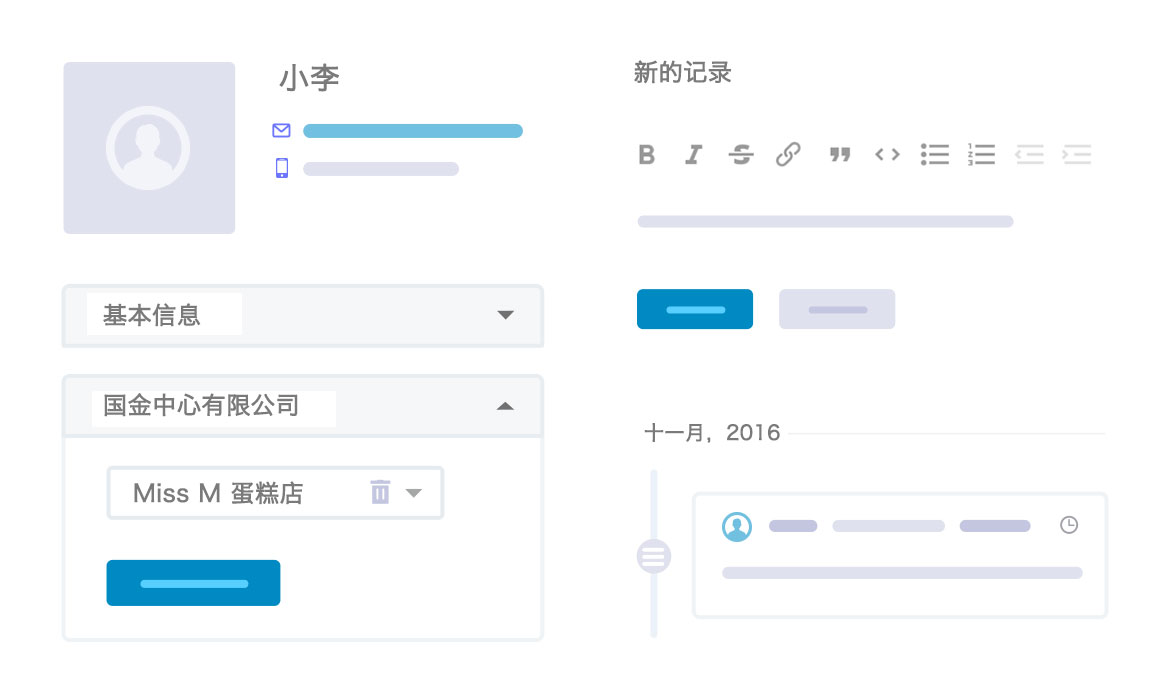Delete Miss M 蛋糕店 with trash icon
This screenshot has height=696, width=1171.
380,492
